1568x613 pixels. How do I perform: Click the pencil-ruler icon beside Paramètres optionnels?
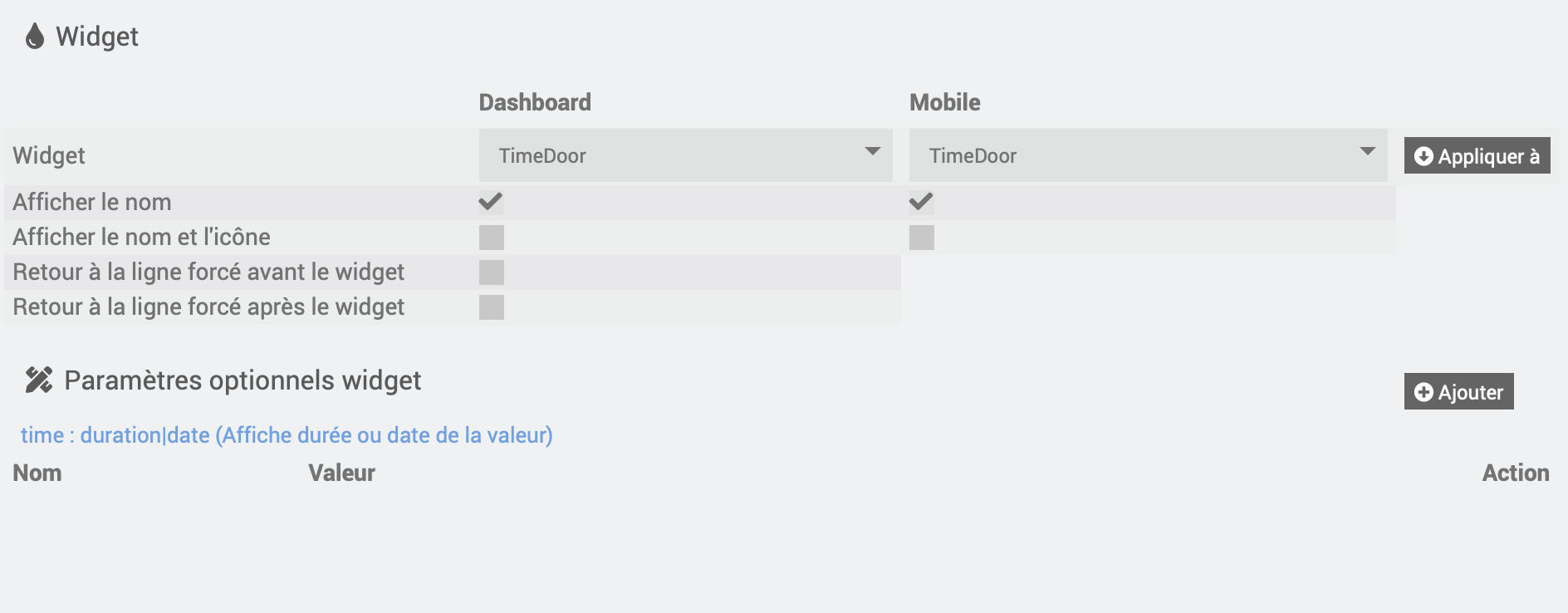38,380
